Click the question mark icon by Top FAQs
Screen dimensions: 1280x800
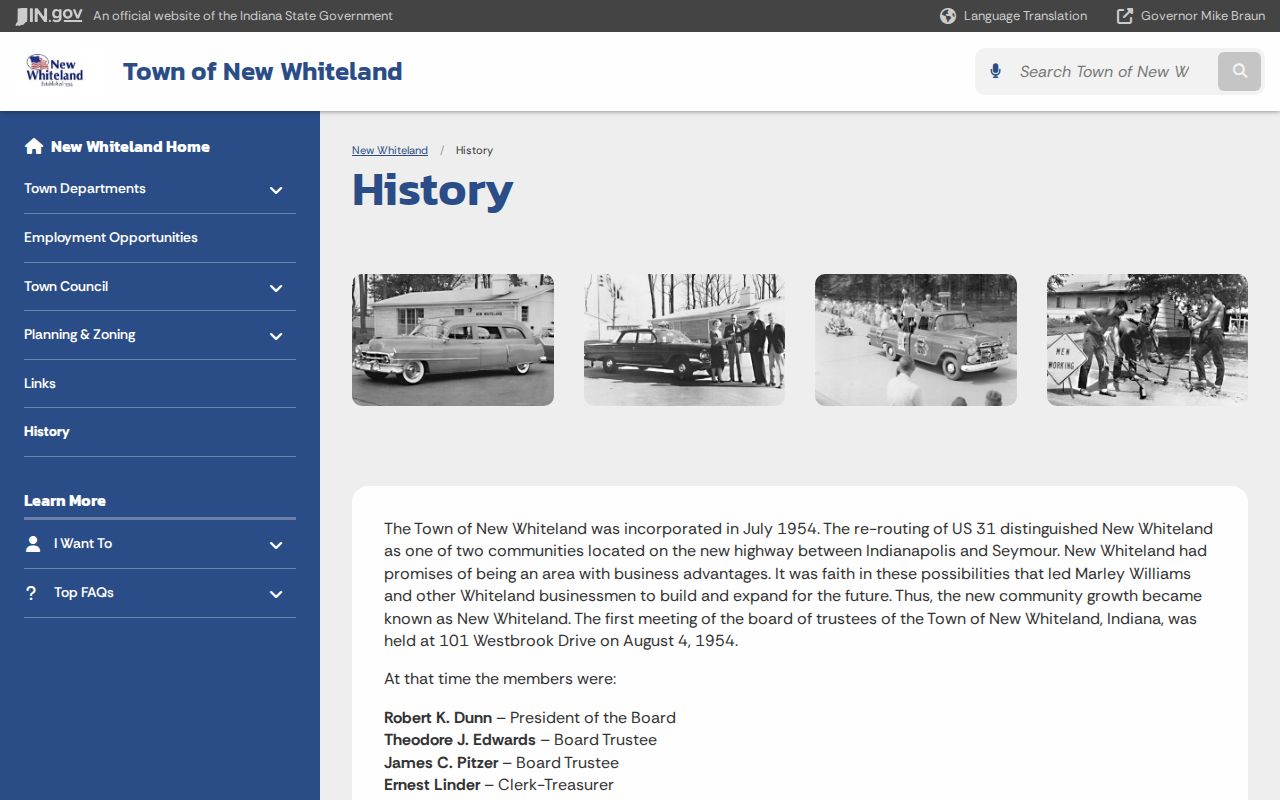coord(31,593)
